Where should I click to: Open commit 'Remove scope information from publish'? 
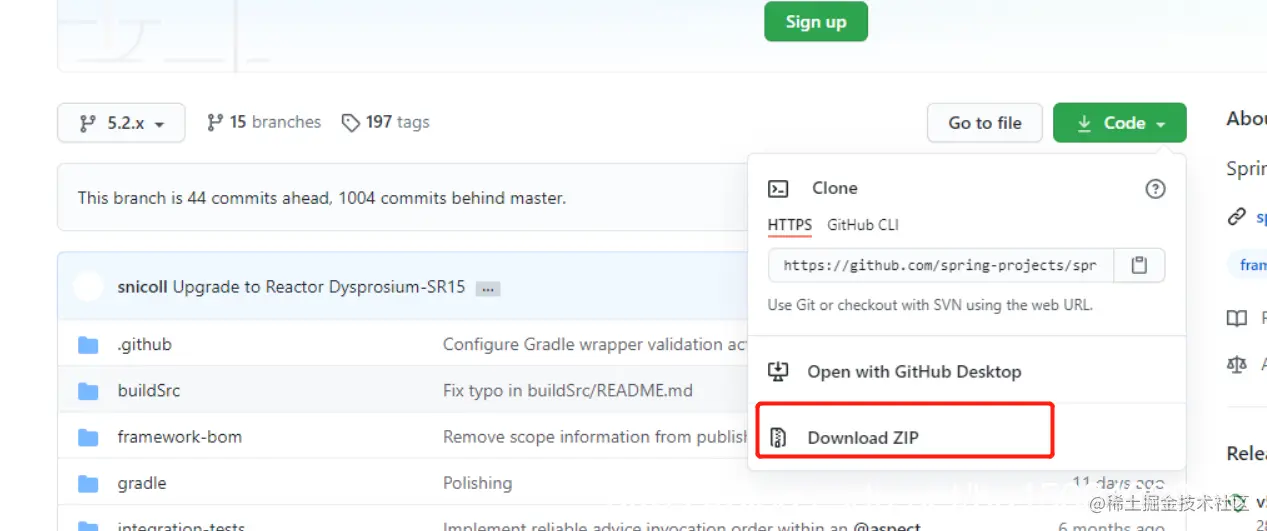click(595, 437)
